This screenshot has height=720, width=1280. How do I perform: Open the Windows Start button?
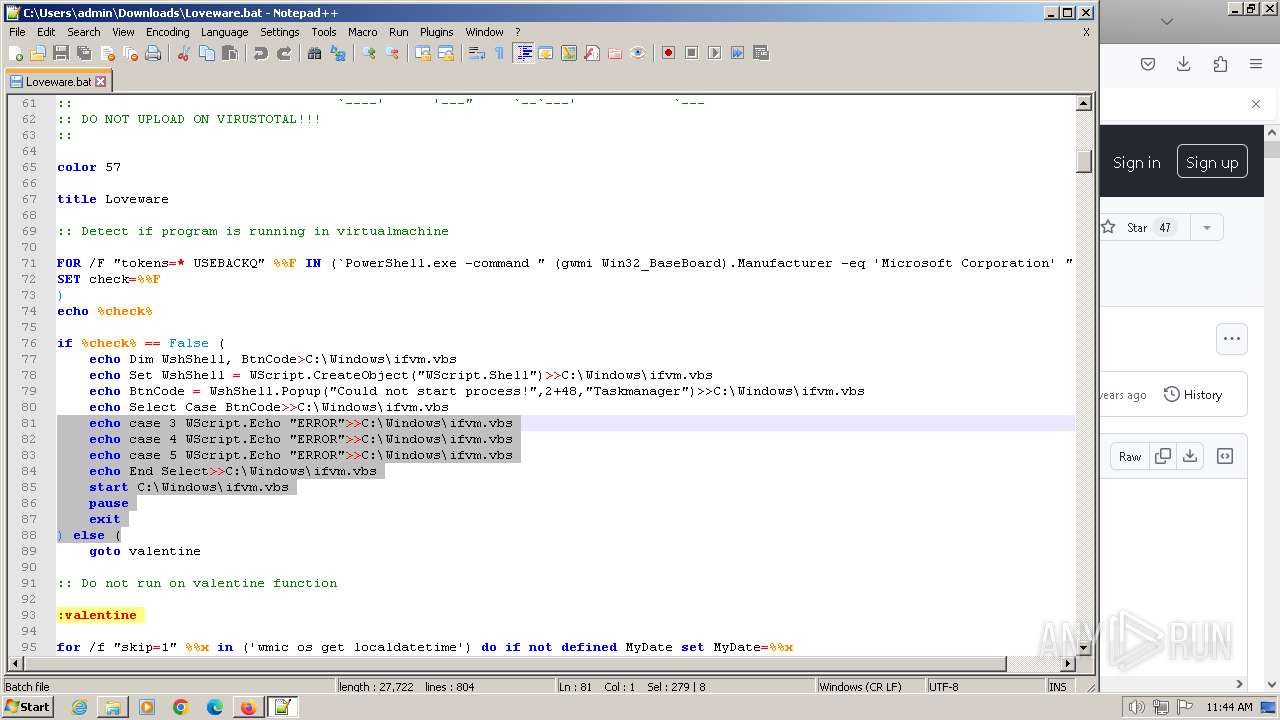click(28, 707)
